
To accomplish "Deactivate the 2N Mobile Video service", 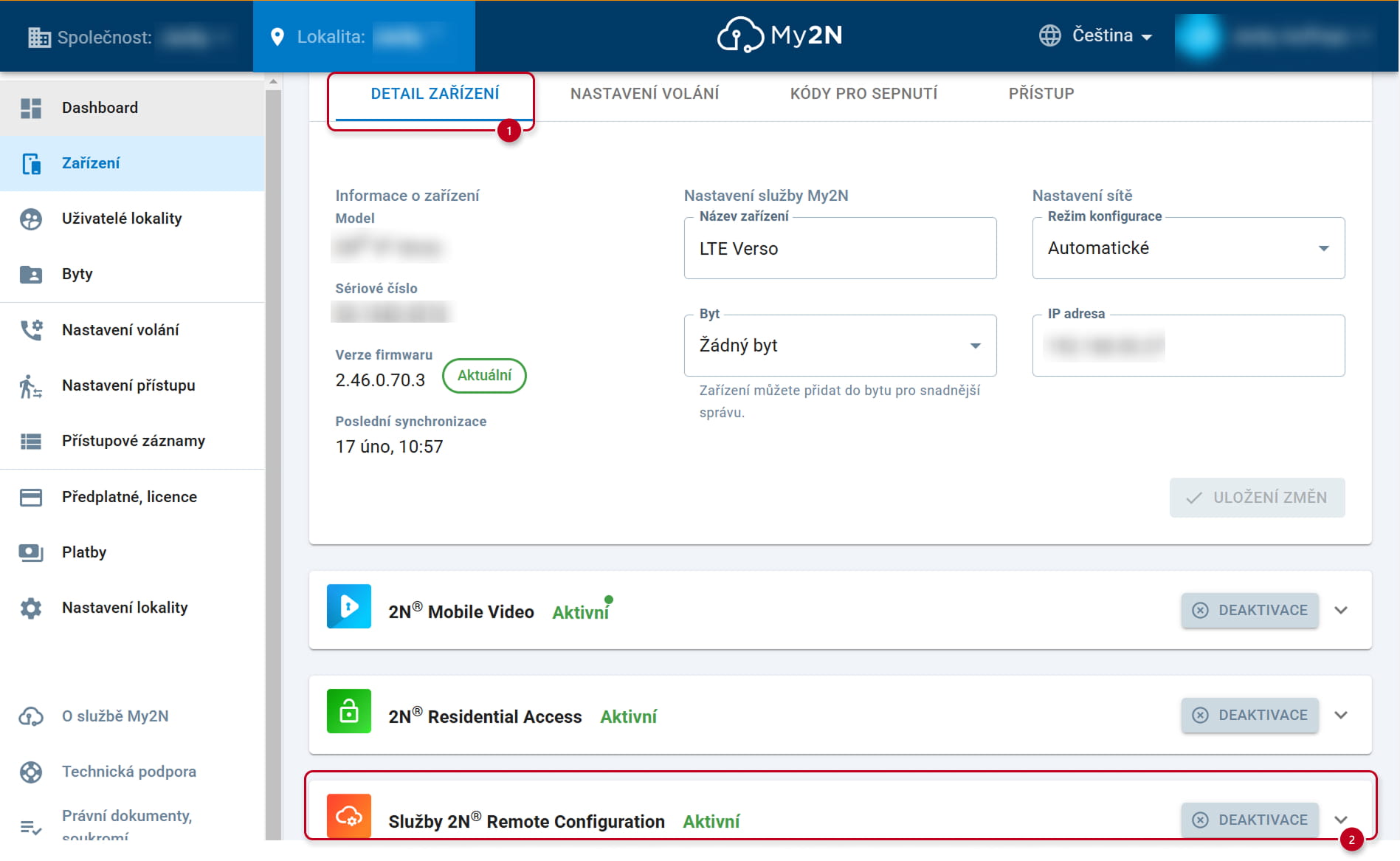I will point(1249,611).
